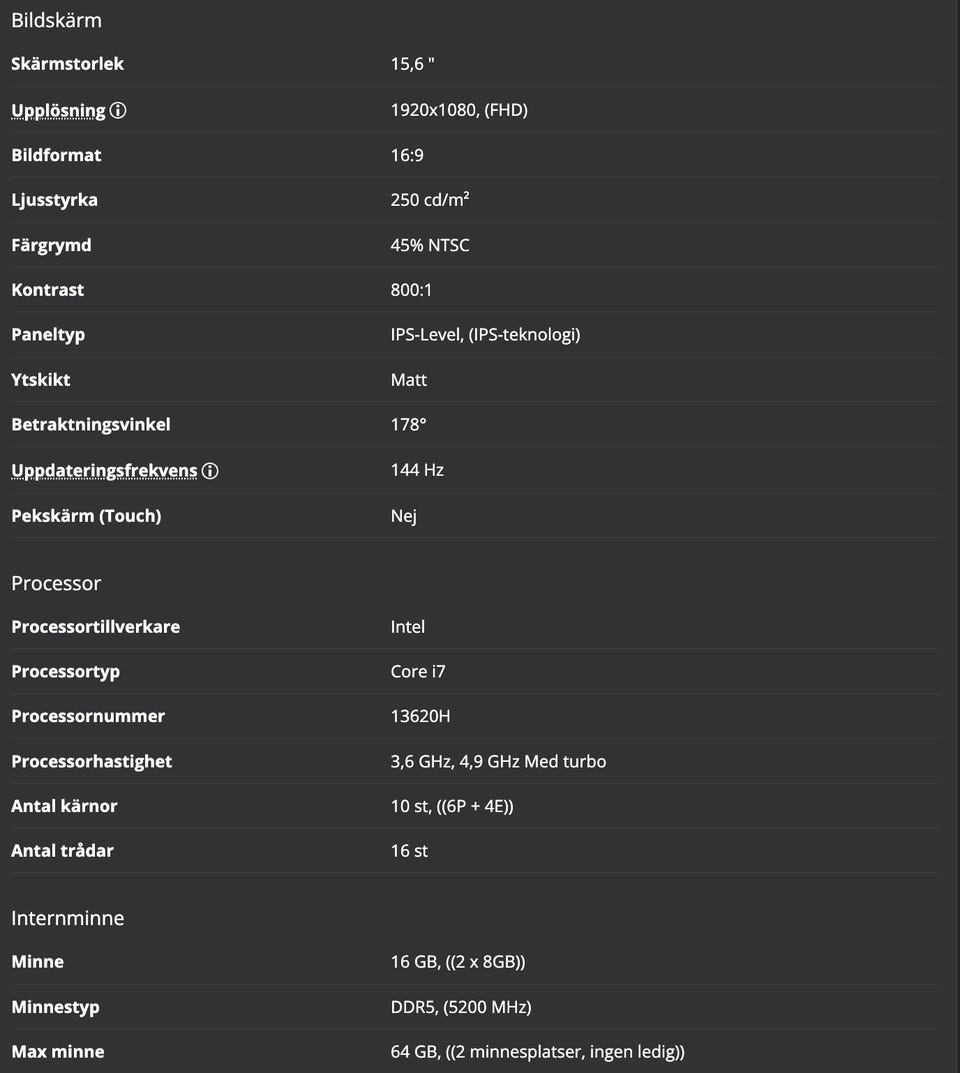Viewport: 960px width, 1073px height.
Task: Click the Skärmstorlek row label
Action: (67, 64)
